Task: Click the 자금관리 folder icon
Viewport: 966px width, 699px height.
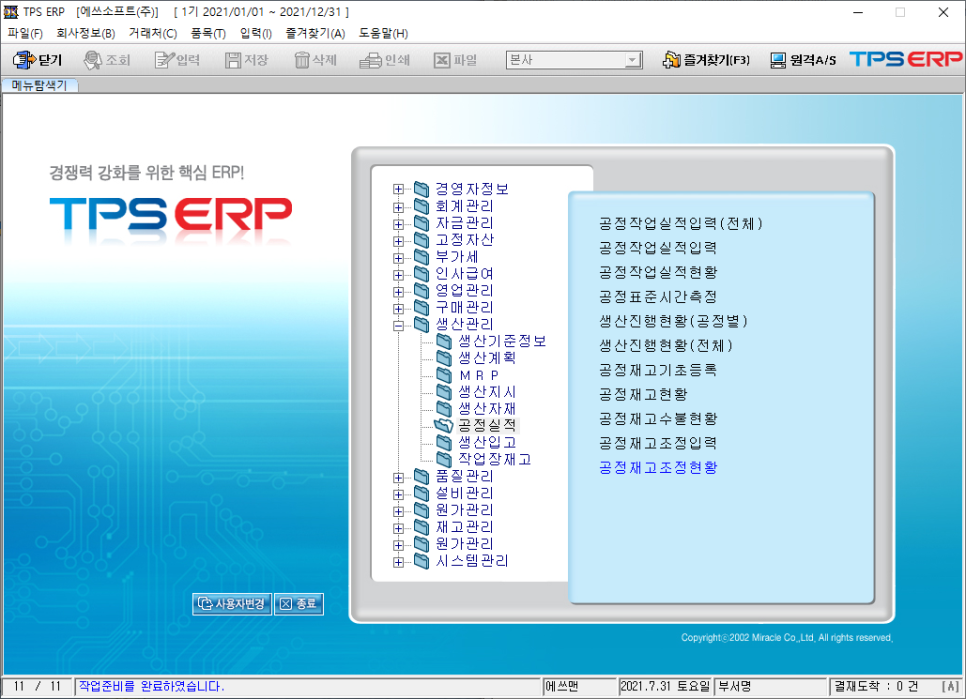Action: click(421, 222)
